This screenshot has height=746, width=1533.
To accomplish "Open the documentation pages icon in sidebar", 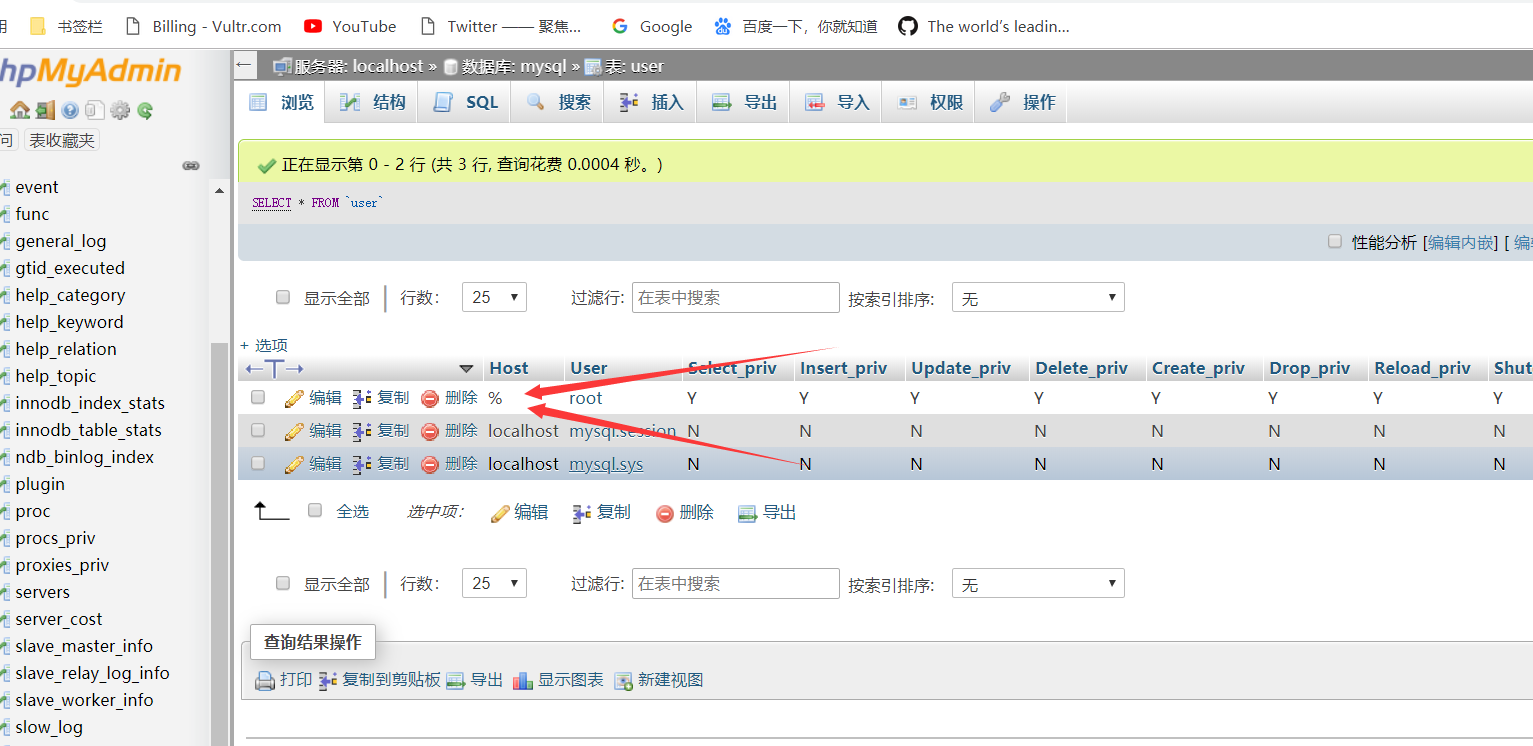I will (x=95, y=110).
